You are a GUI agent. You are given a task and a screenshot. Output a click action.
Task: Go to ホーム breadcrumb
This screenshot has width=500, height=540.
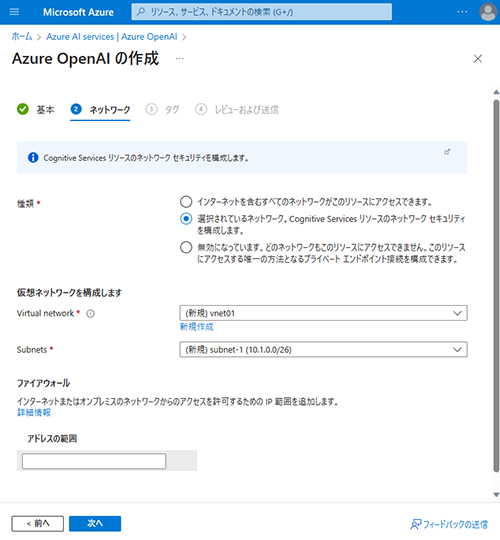tap(22, 37)
